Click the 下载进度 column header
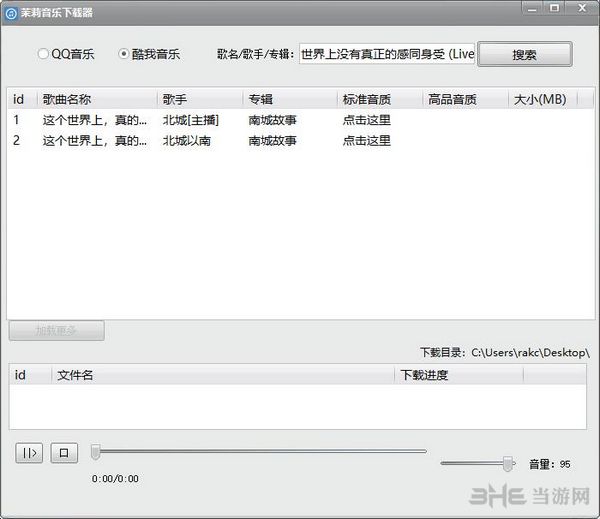Viewport: 600px width, 519px height. point(459,375)
